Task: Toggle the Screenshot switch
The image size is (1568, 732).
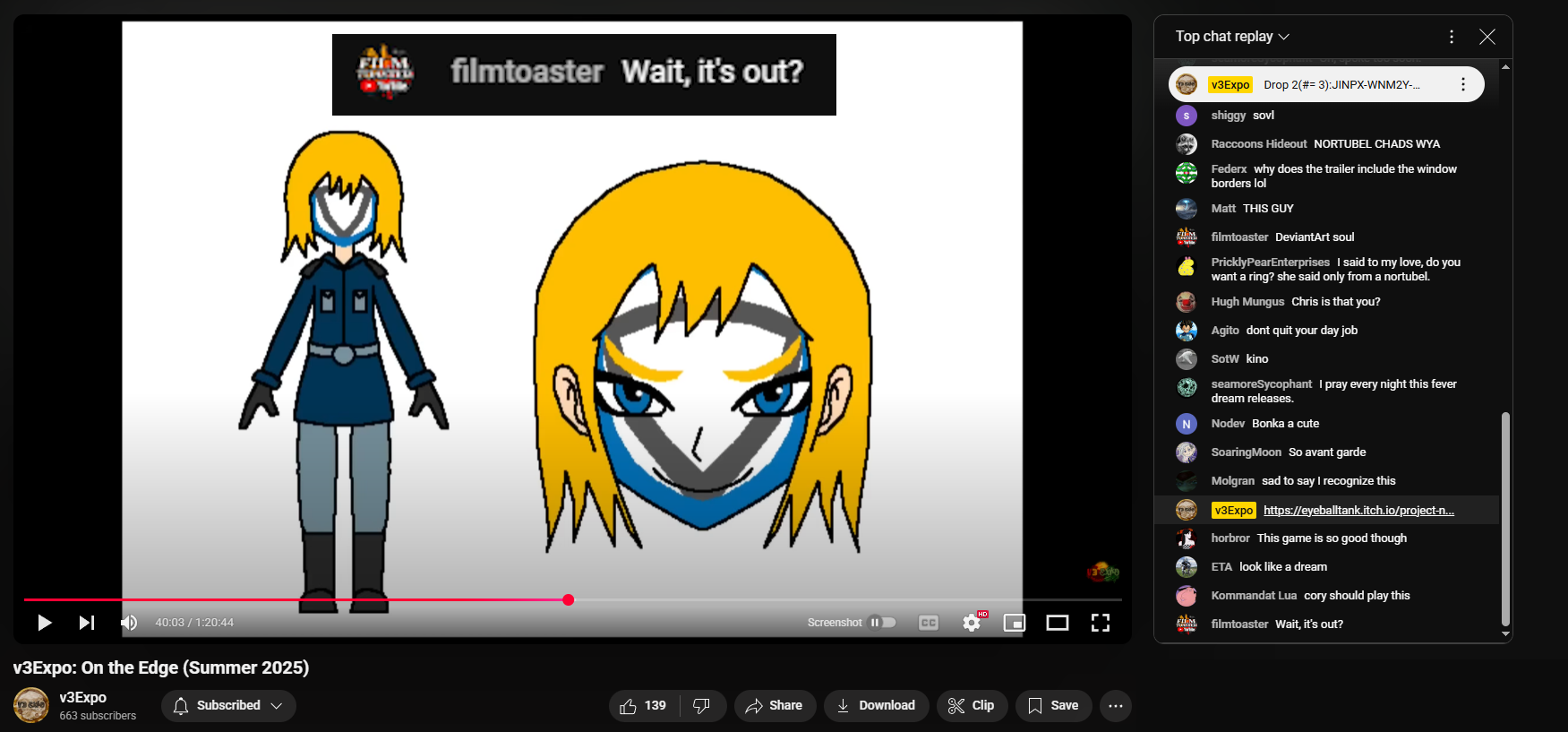Action: tap(882, 623)
